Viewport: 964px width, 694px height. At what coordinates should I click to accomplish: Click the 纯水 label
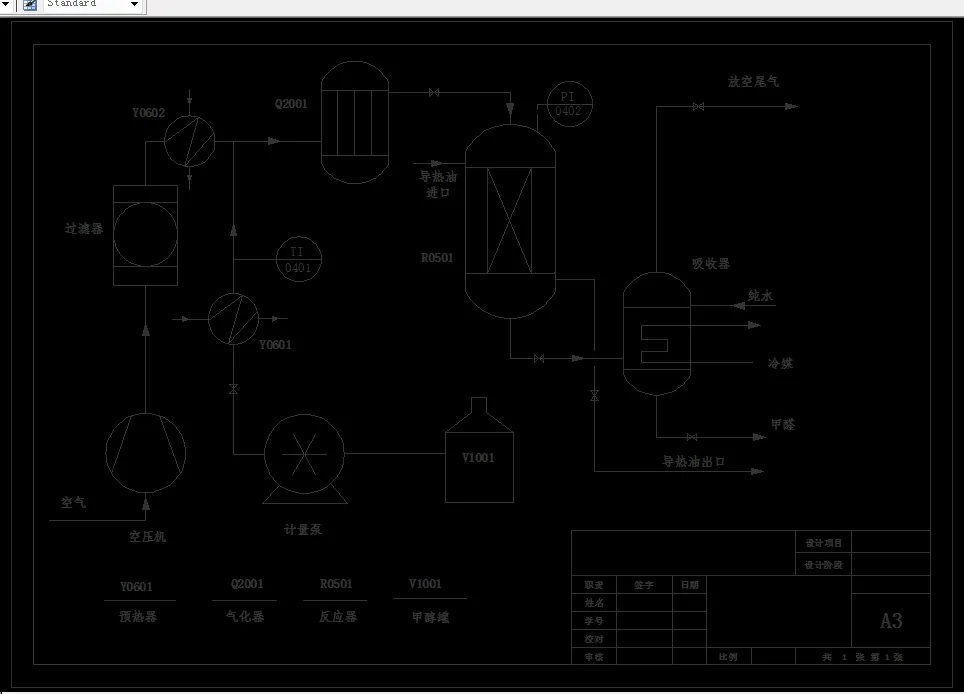pos(761,296)
